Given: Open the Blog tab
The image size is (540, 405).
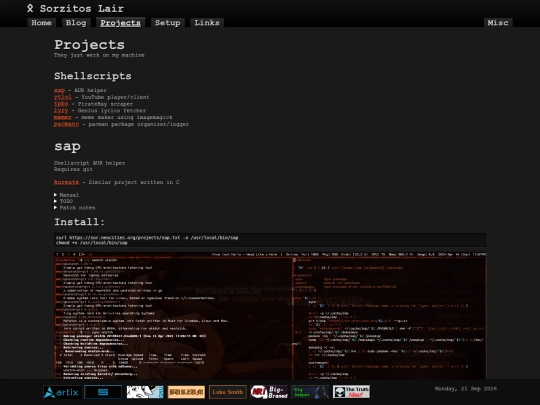Looking at the screenshot, I should click(x=76, y=23).
